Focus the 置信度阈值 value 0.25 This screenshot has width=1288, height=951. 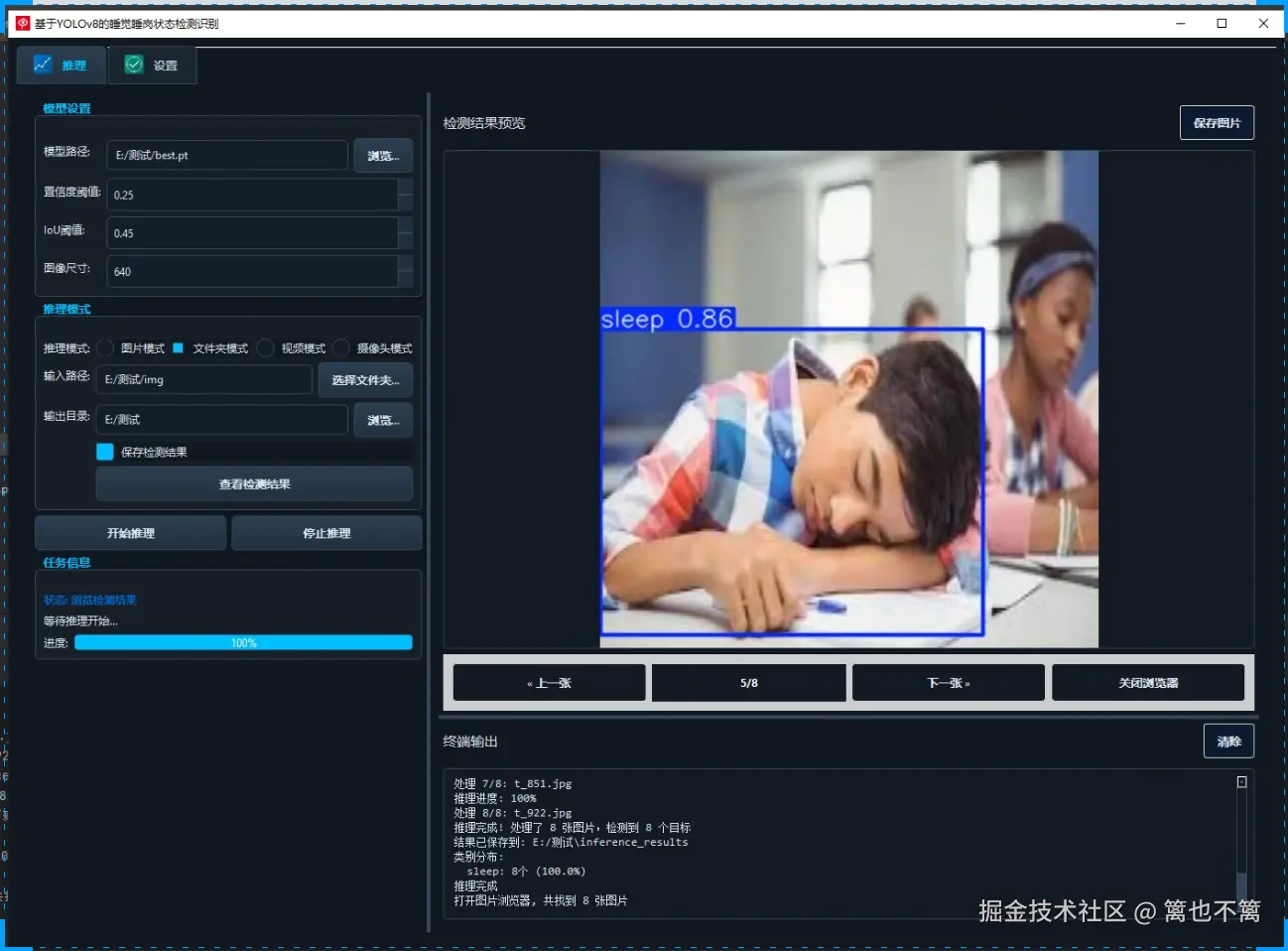tap(252, 195)
